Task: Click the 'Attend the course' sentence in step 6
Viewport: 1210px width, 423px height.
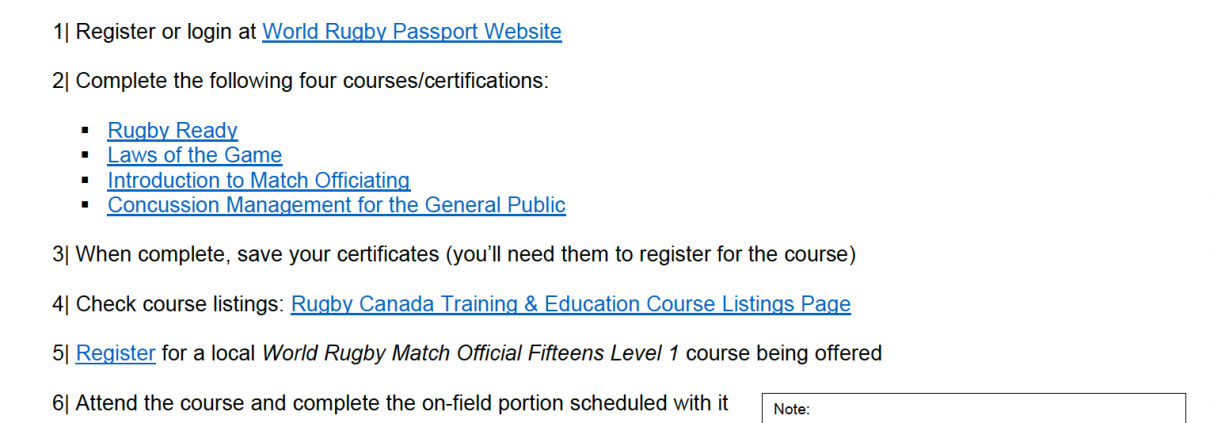Action: [402, 403]
